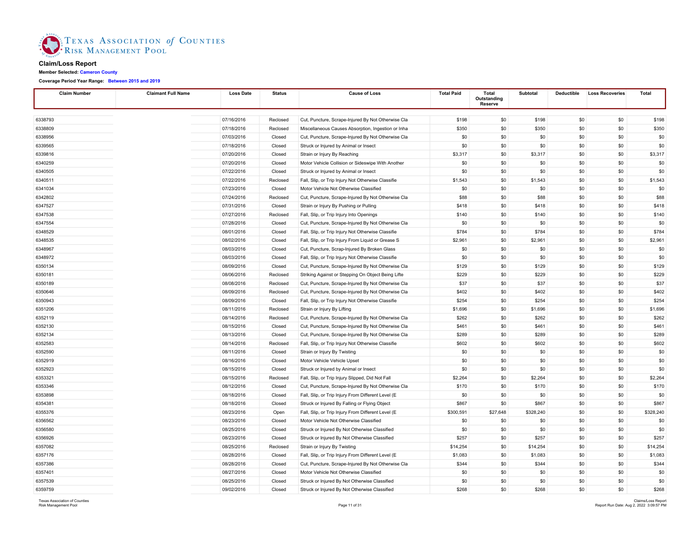Click the Total Paid column header

point(450,93)
